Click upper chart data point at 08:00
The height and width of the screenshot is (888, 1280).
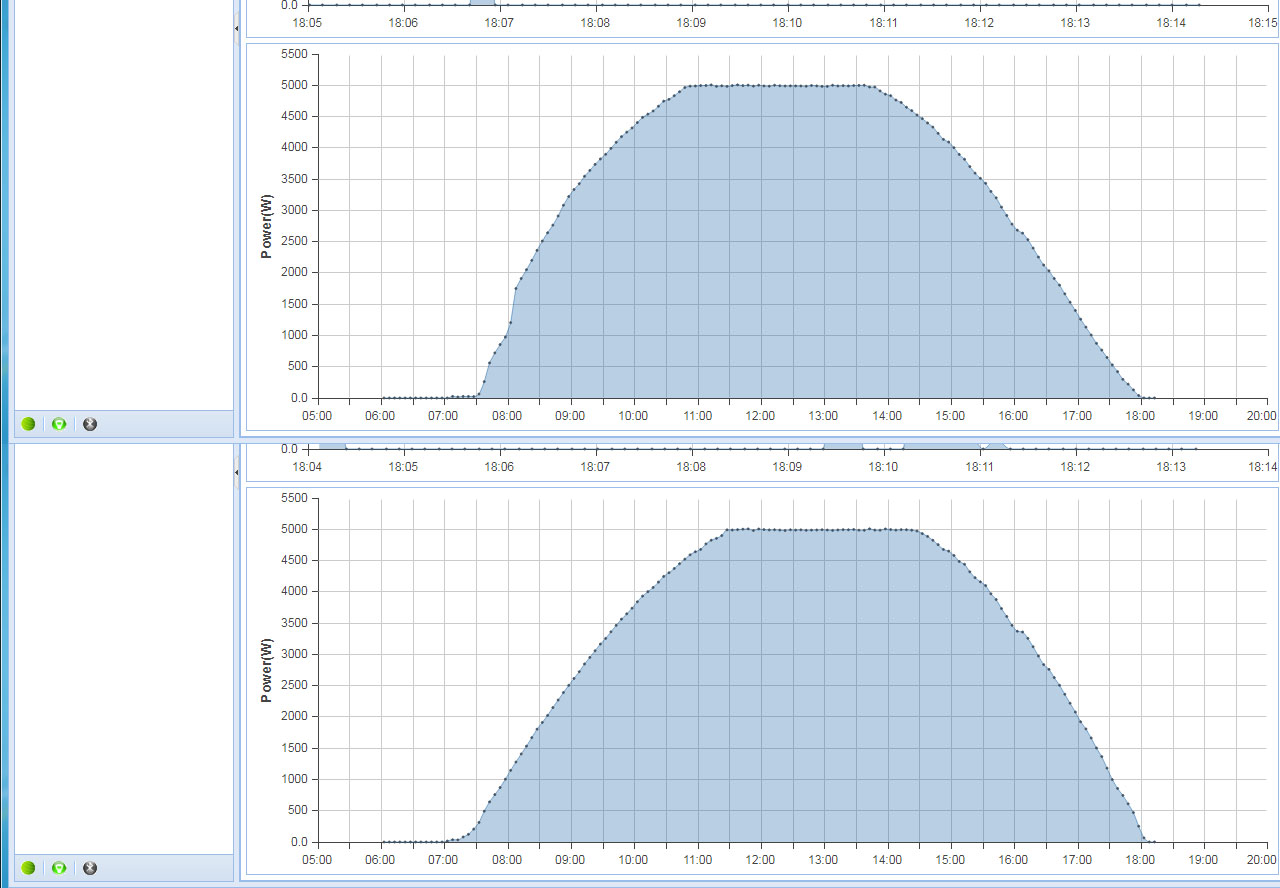click(509, 322)
